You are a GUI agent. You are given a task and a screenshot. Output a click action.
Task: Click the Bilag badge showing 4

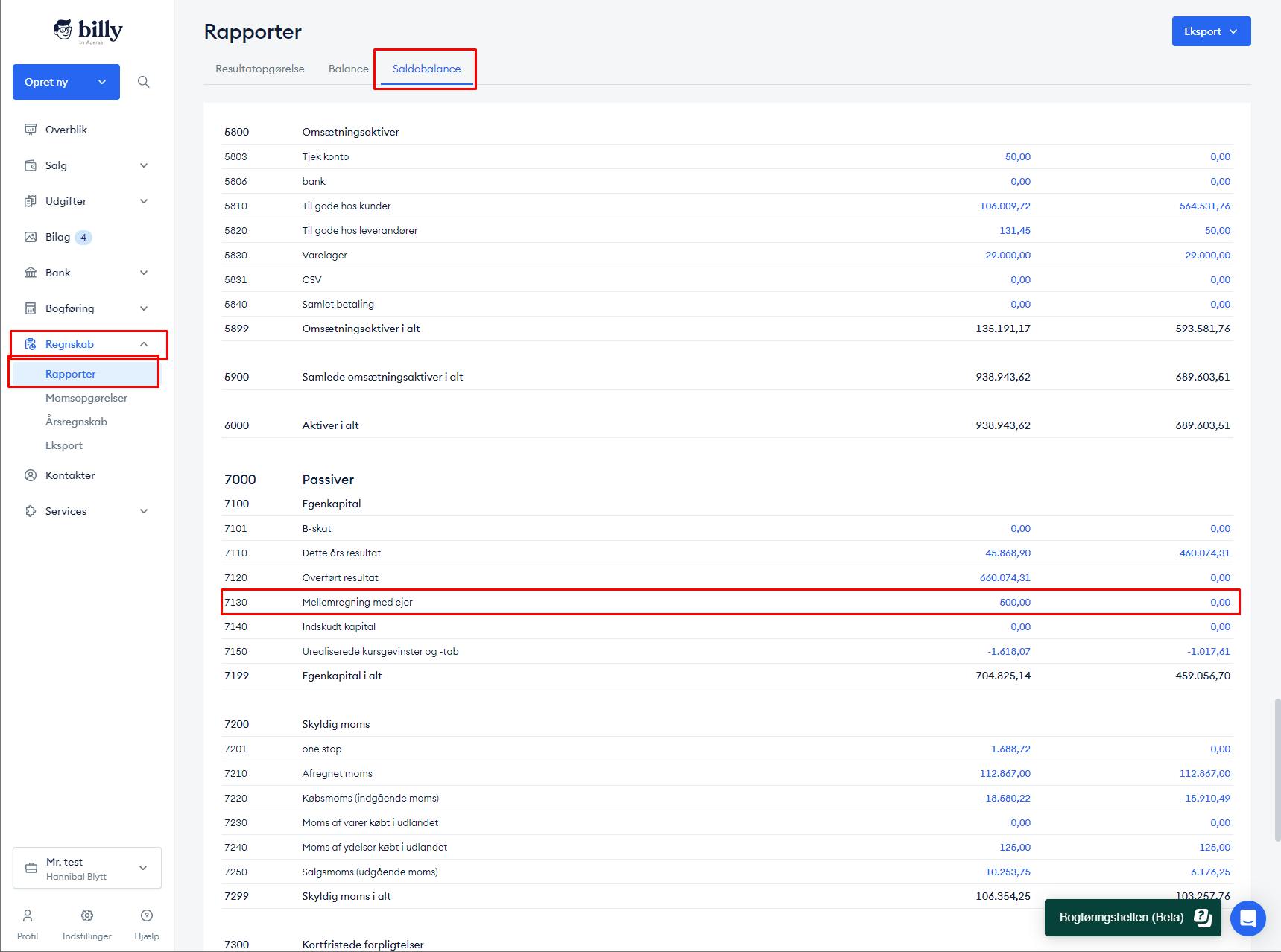coord(83,237)
